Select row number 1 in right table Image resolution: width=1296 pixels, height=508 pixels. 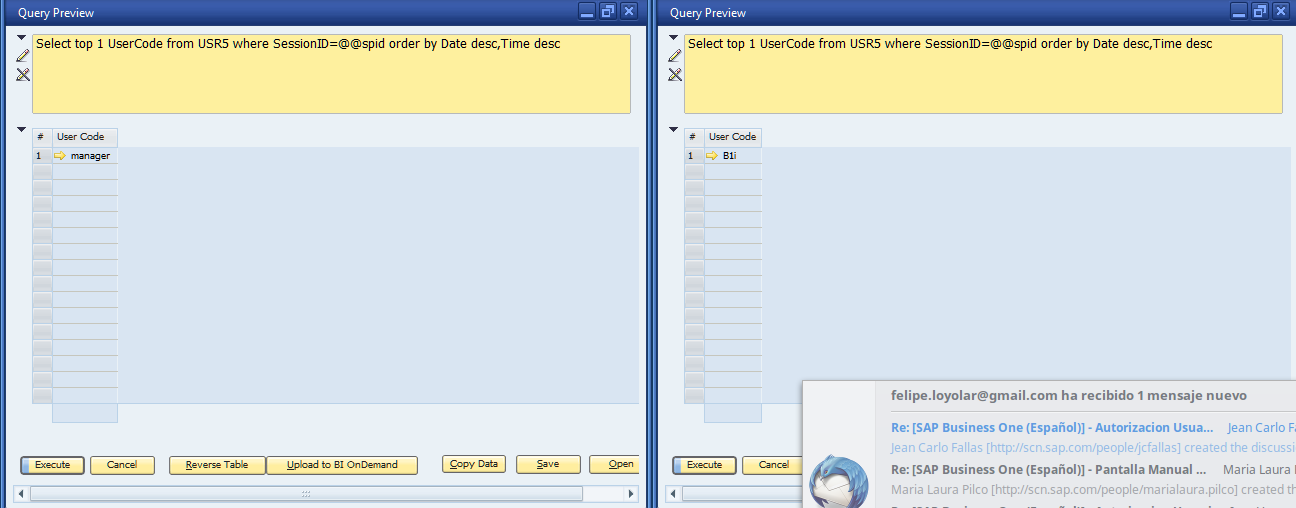694,156
